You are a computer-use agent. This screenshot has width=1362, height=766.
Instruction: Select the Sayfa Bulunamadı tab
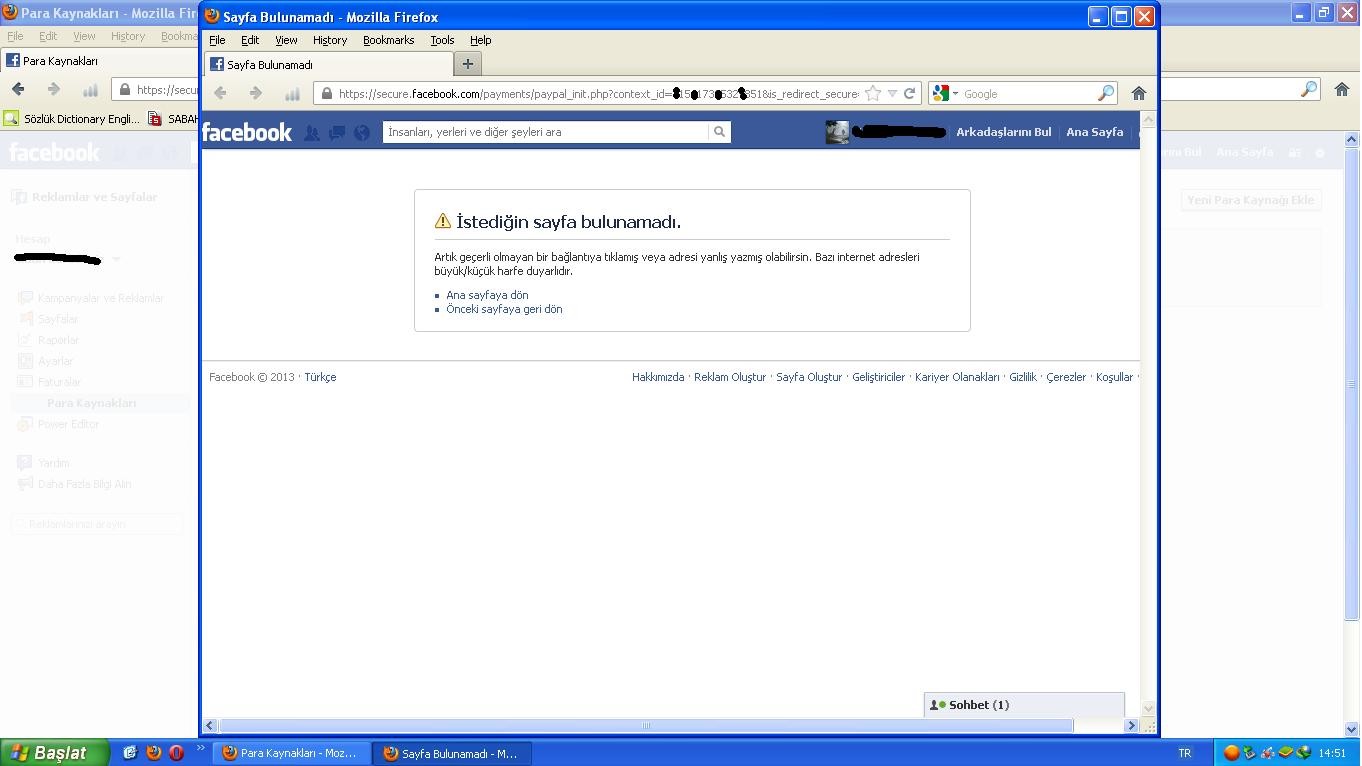[327, 64]
